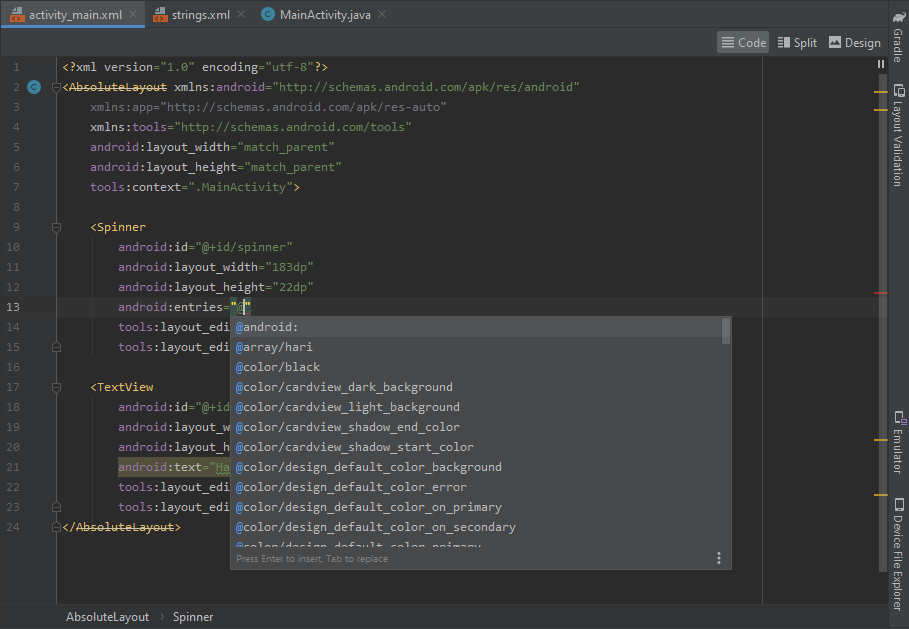This screenshot has width=909, height=629.
Task: Open the Layout Validation panel
Action: 898,135
